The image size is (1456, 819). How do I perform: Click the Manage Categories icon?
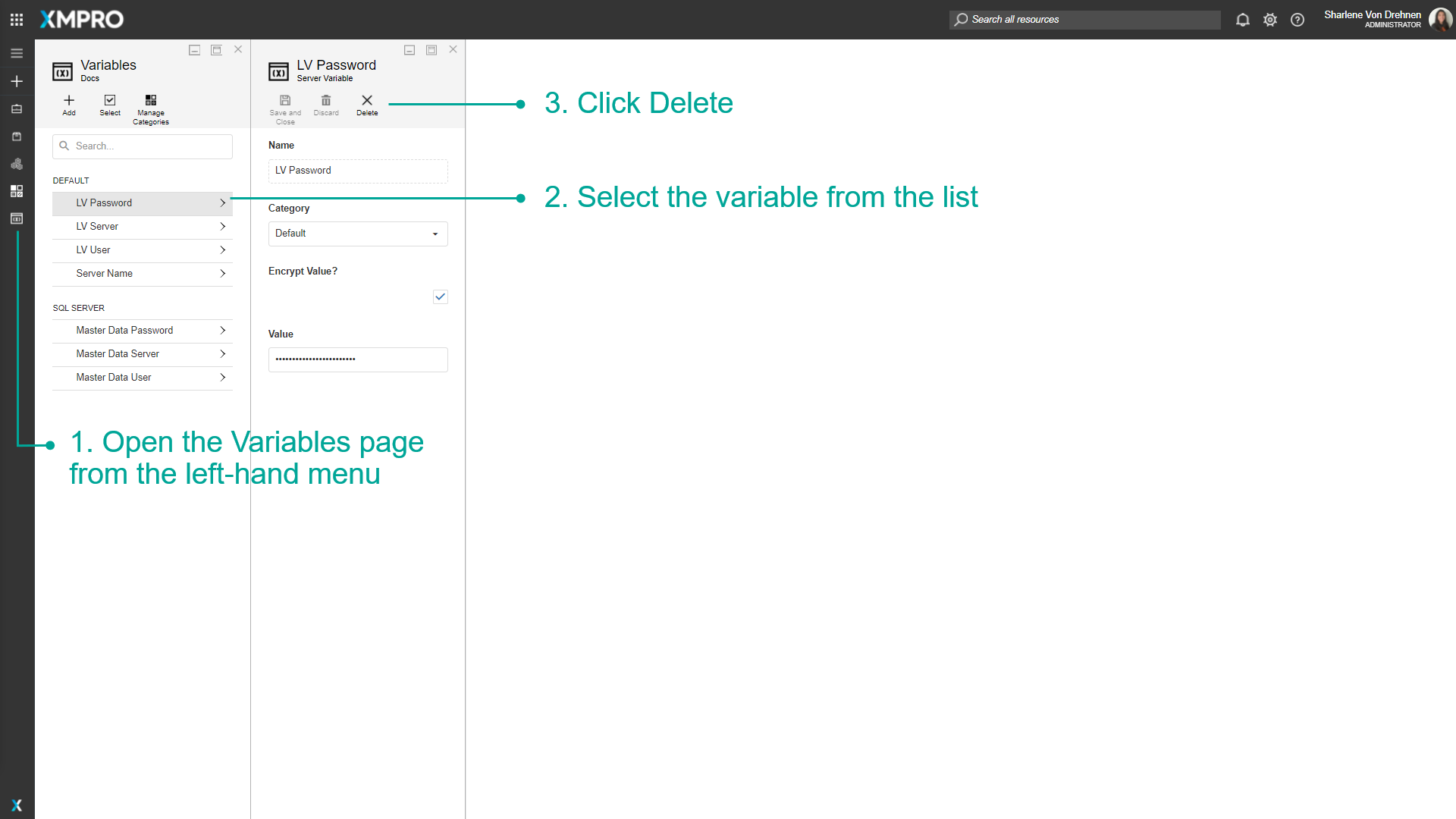150,103
